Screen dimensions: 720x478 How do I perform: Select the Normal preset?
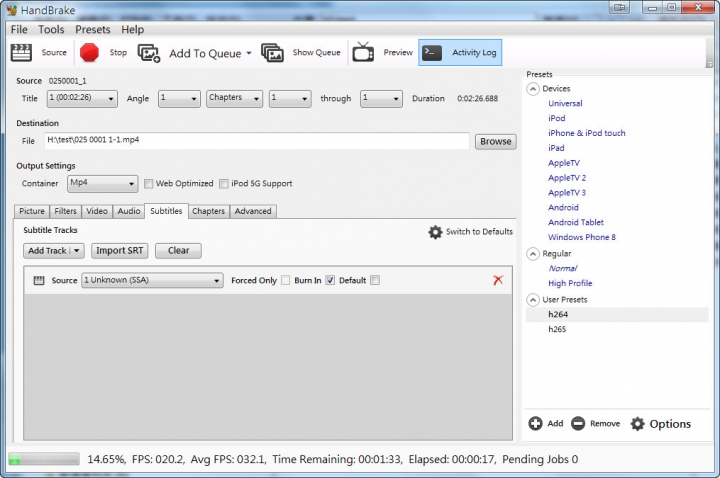pos(563,269)
